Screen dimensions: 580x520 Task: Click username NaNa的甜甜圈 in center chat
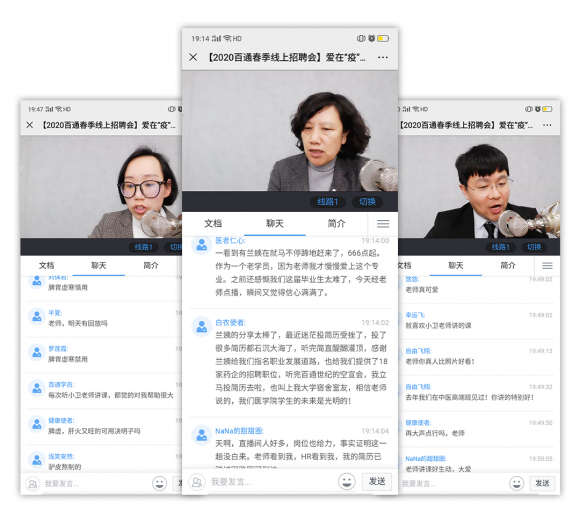pos(239,431)
